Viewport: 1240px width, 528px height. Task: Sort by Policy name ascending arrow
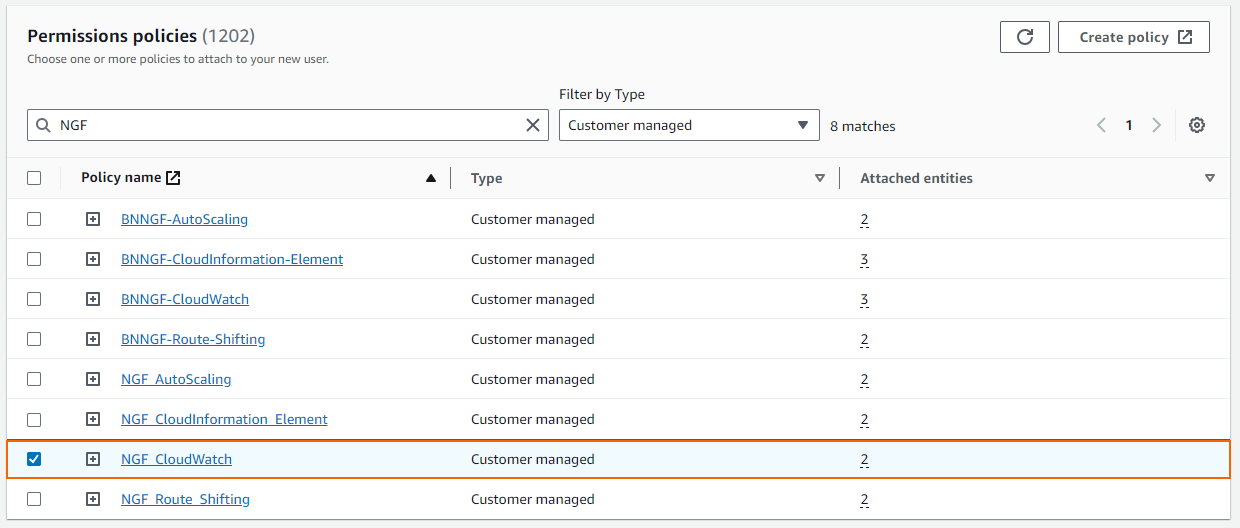pos(431,178)
